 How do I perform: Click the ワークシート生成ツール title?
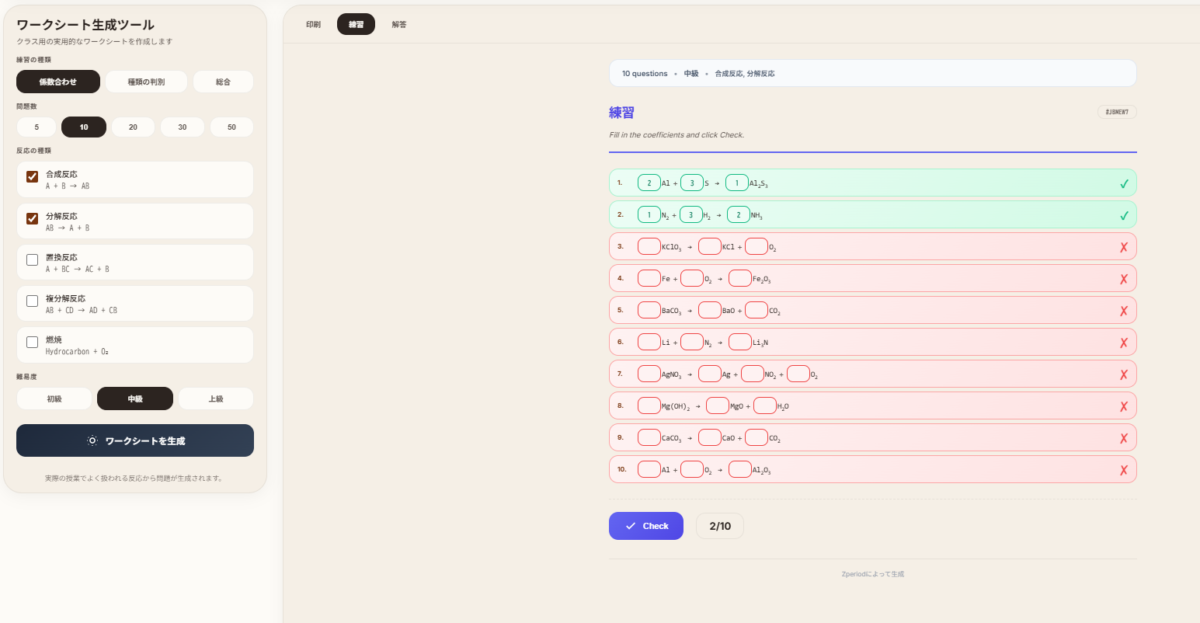tap(85, 25)
